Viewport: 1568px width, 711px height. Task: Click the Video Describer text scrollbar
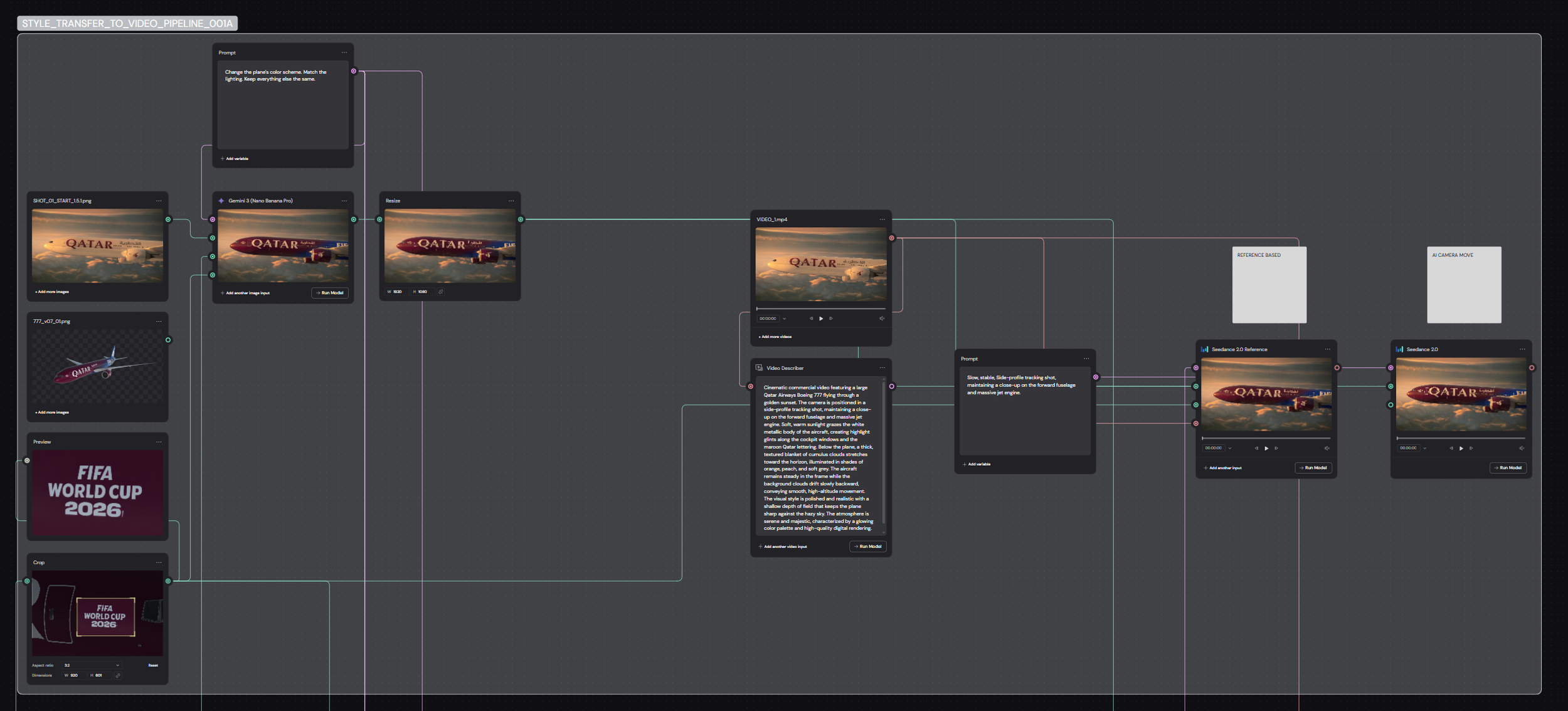coord(884,451)
